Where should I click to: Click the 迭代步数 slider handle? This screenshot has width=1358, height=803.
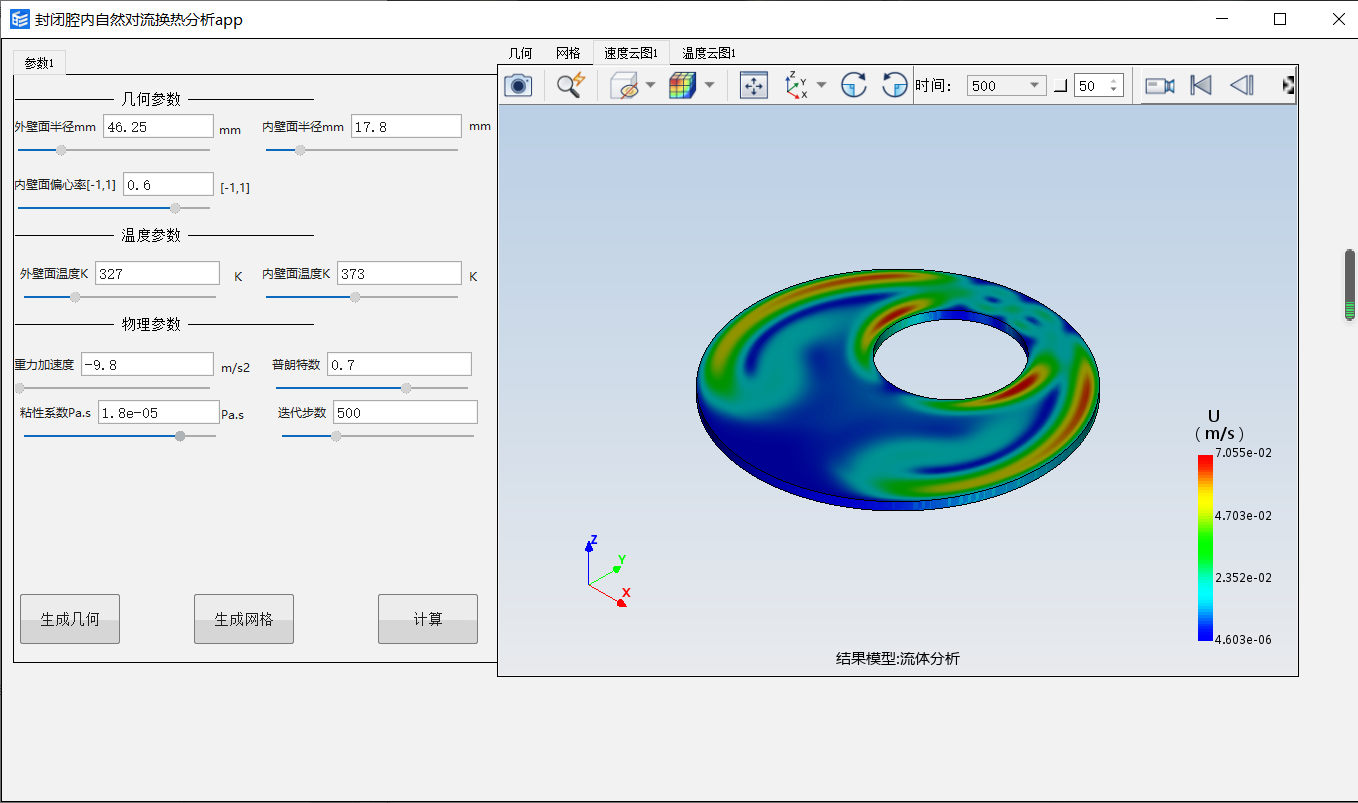click(336, 436)
